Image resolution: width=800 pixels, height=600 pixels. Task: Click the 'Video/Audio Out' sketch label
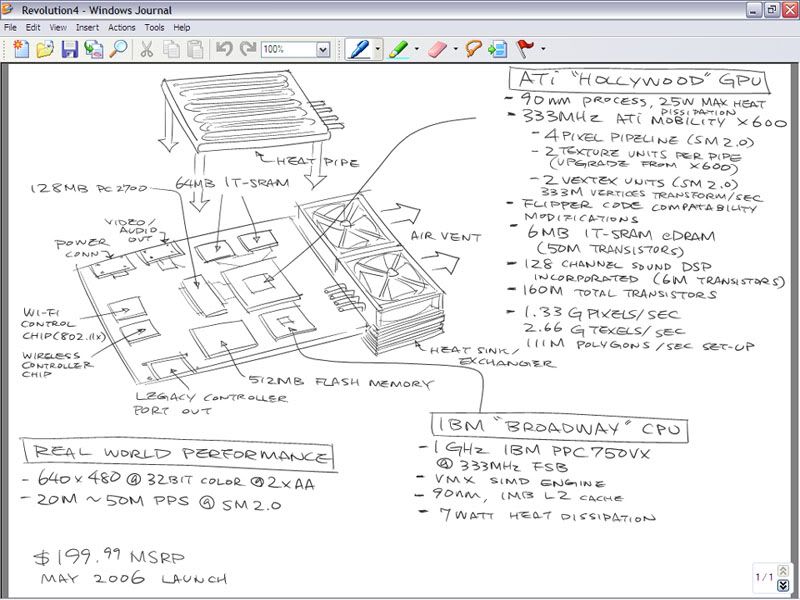[131, 230]
